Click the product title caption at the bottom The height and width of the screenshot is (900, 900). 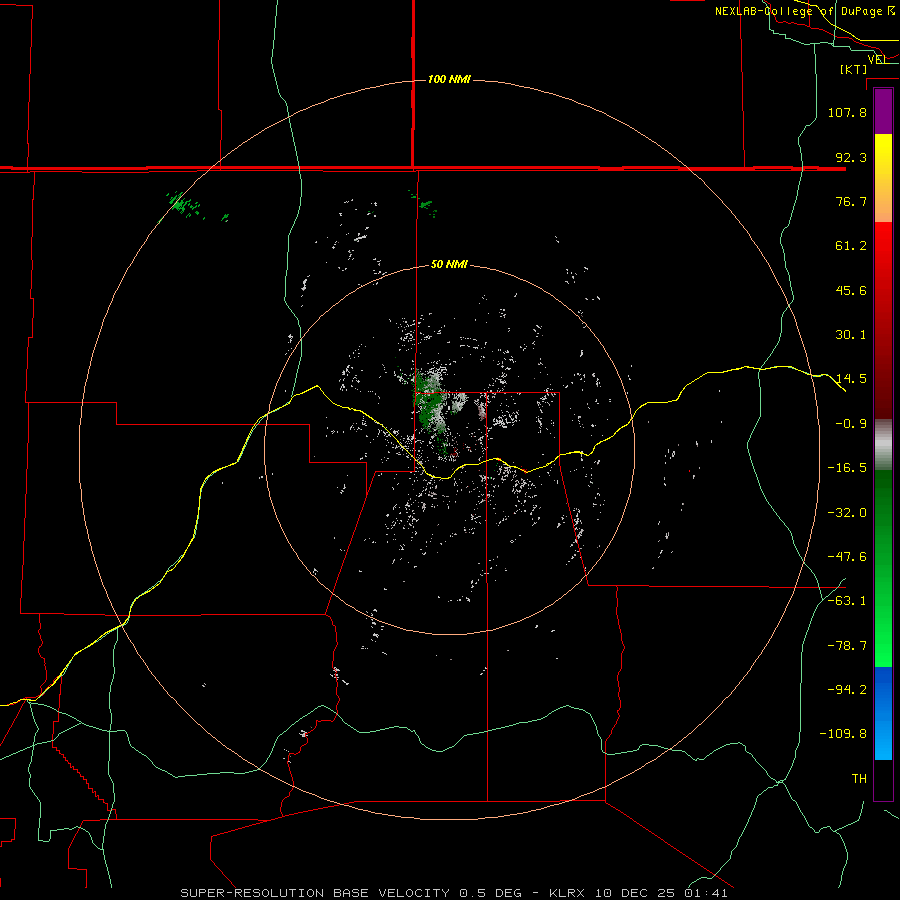point(454,893)
